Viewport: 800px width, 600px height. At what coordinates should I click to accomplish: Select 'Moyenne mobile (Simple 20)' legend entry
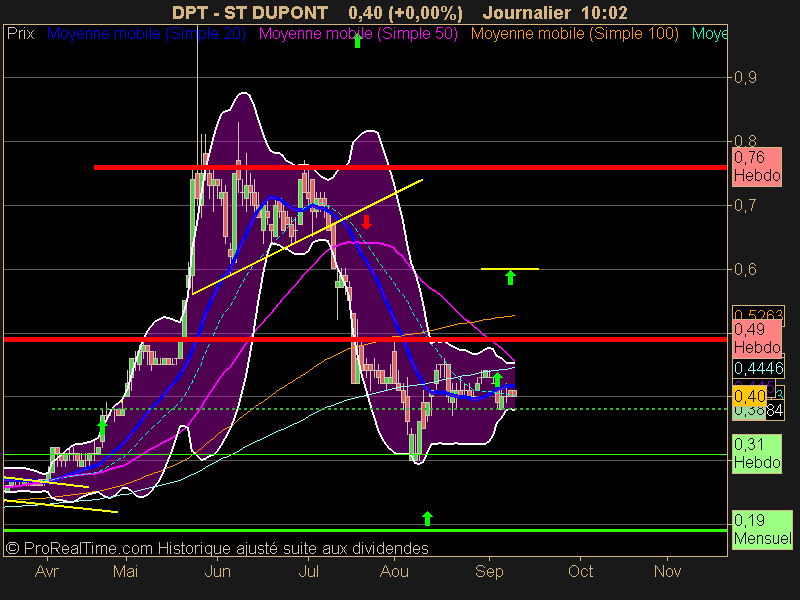pyautogui.click(x=146, y=34)
